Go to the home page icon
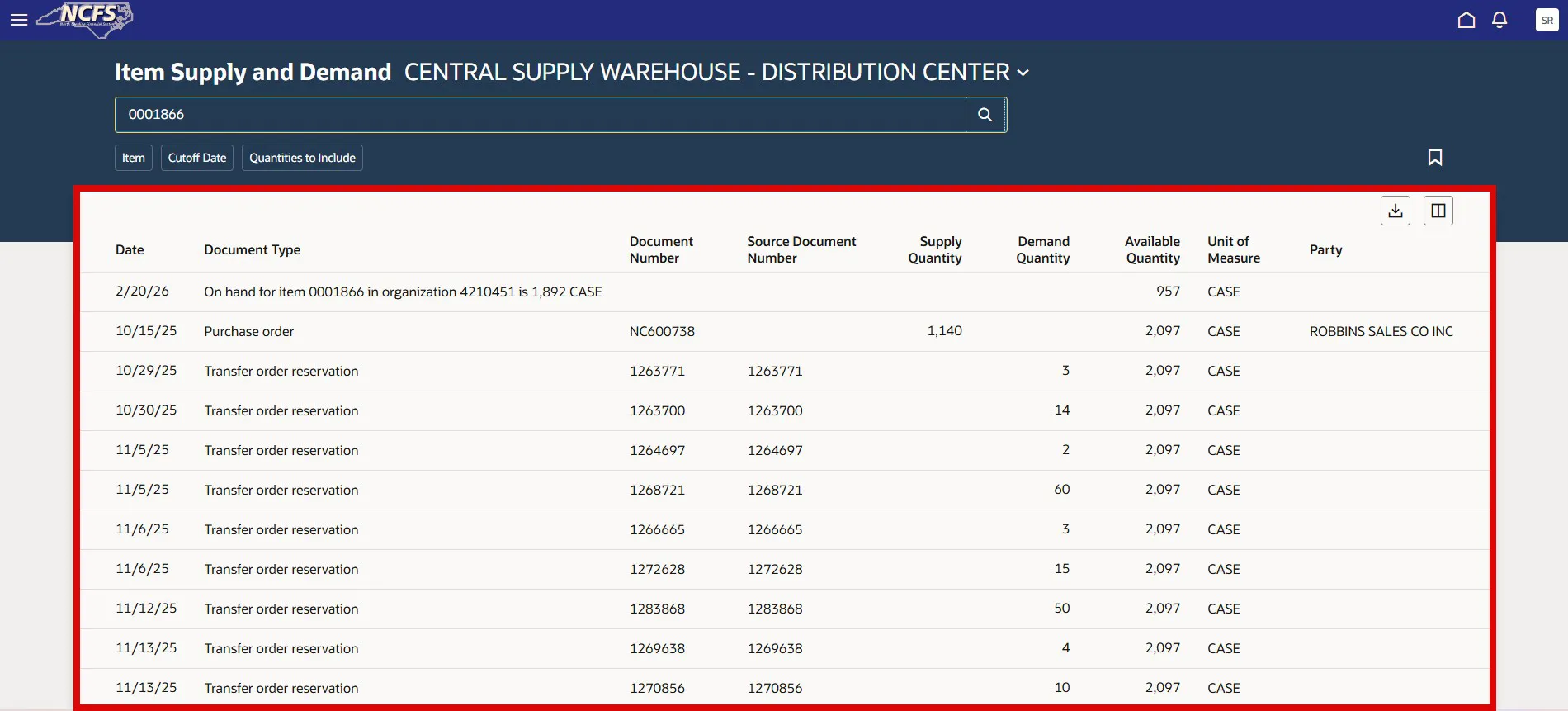The height and width of the screenshot is (711, 1568). point(1466,20)
